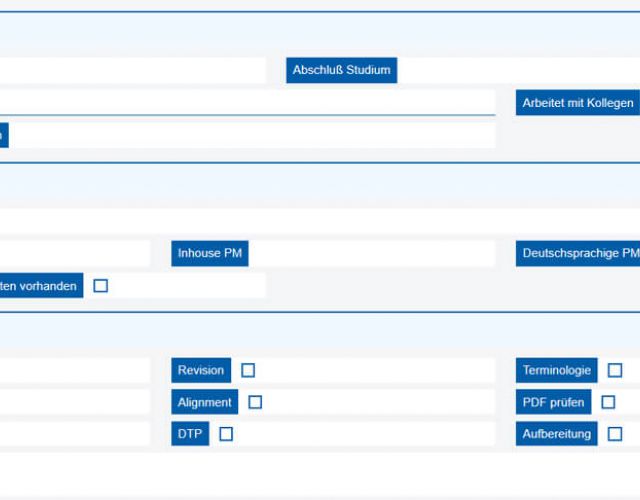
Task: Click the field left of Arbeitet mit Kollegen
Action: click(x=250, y=103)
